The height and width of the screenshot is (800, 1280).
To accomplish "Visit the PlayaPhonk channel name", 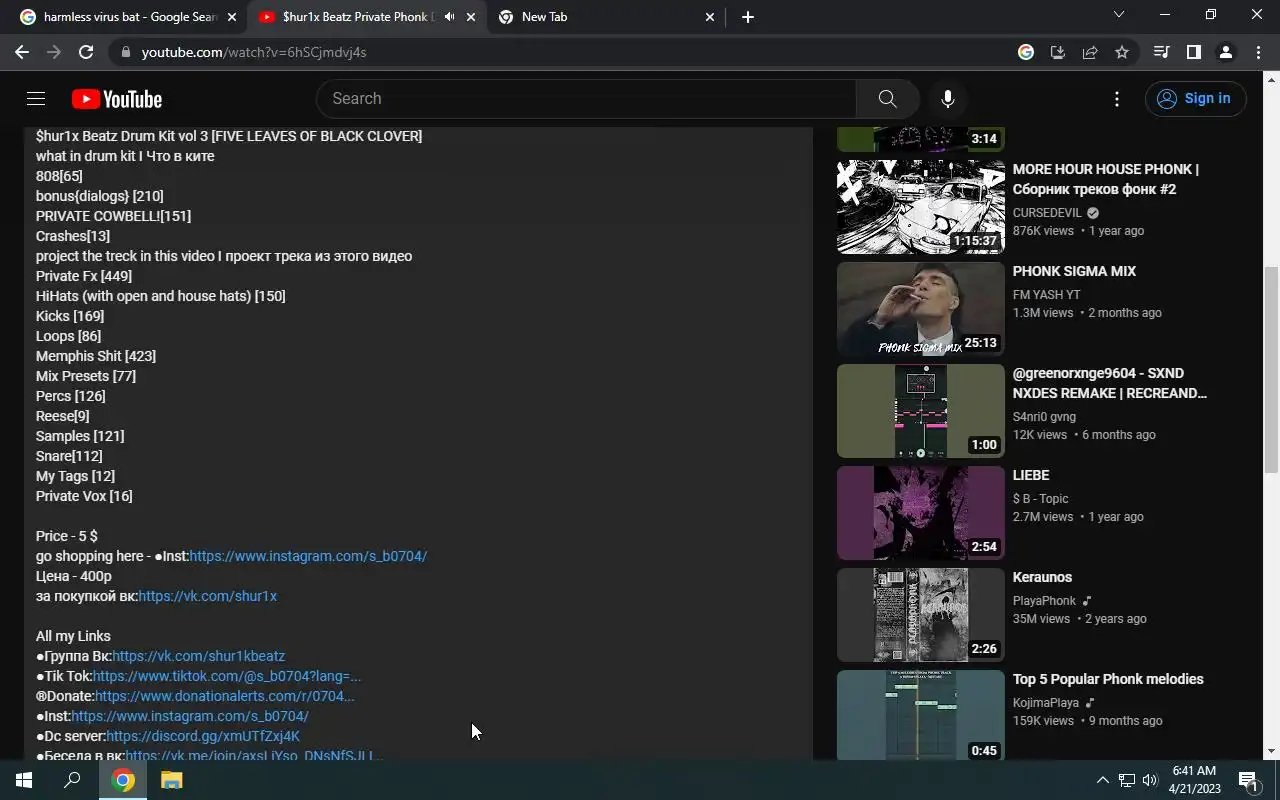I will 1044,601.
